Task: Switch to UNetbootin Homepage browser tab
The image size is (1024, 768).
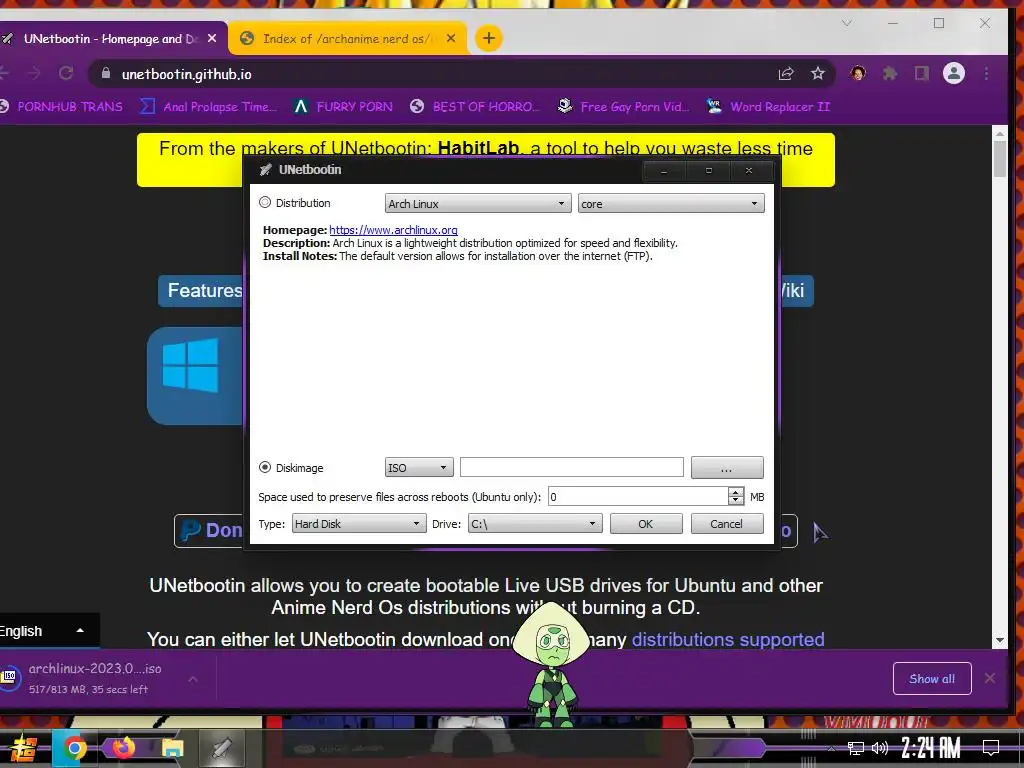Action: point(110,39)
